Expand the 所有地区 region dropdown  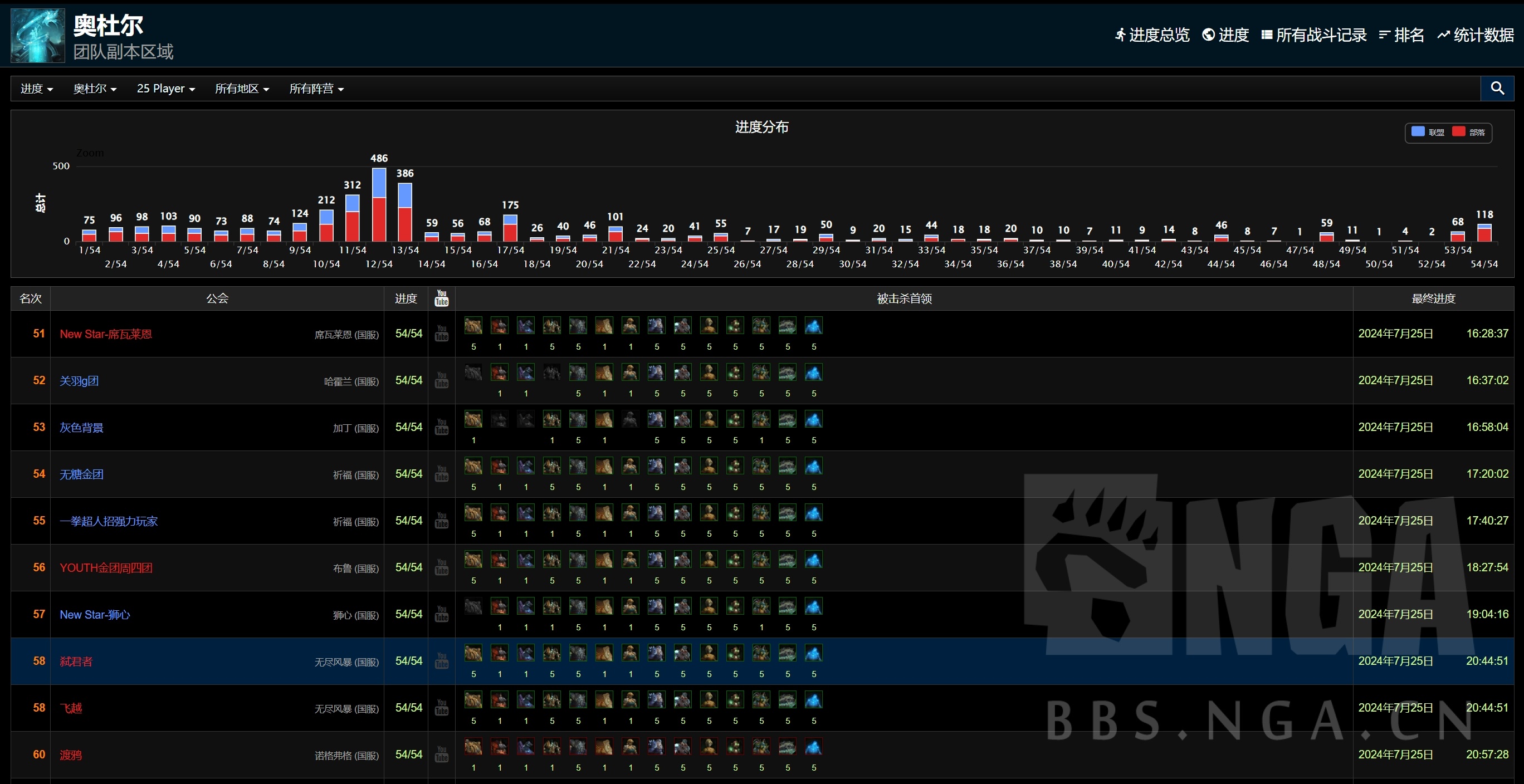(241, 89)
